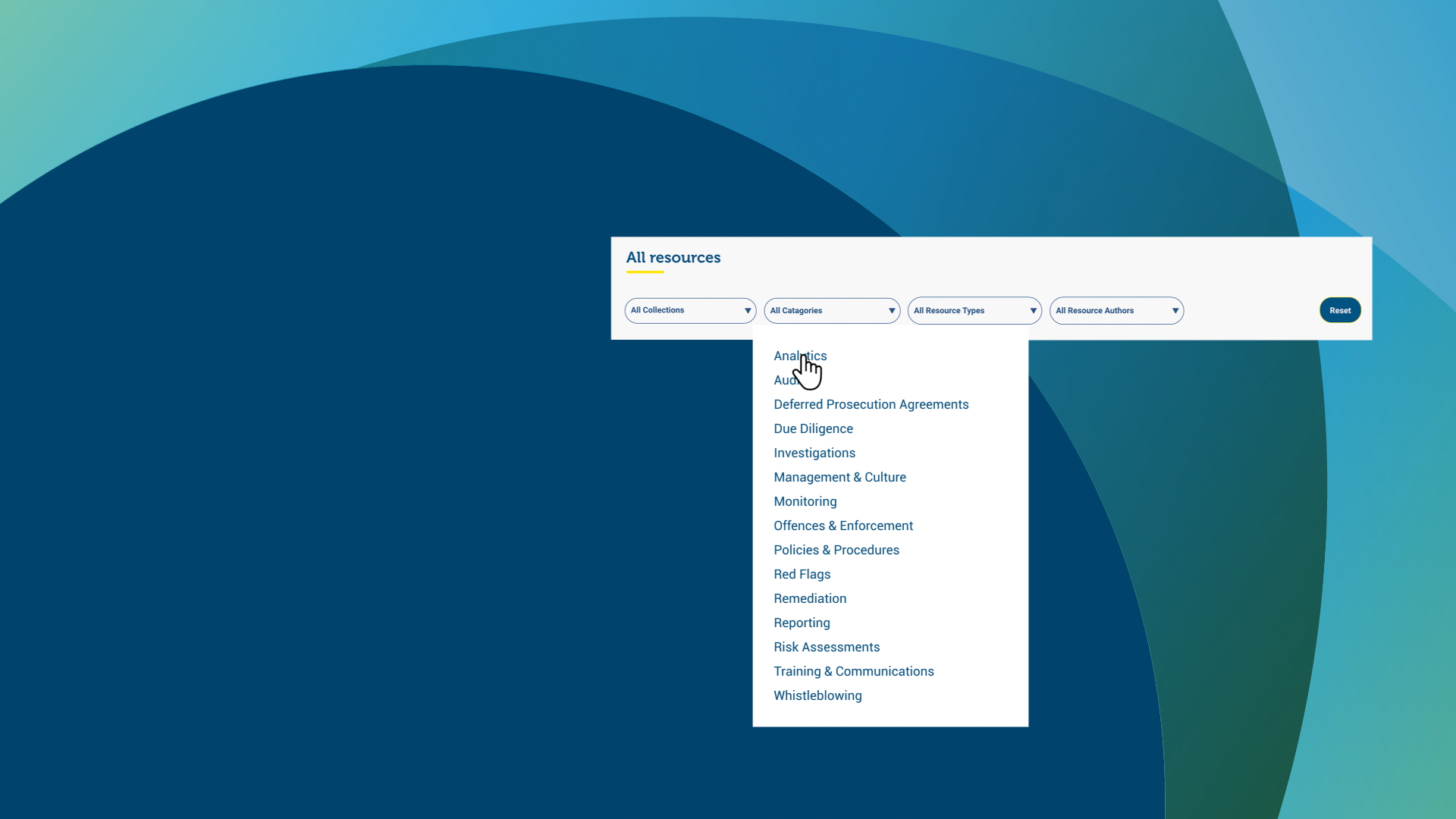Select Risk Assessments option
This screenshot has height=819, width=1456.
click(826, 647)
